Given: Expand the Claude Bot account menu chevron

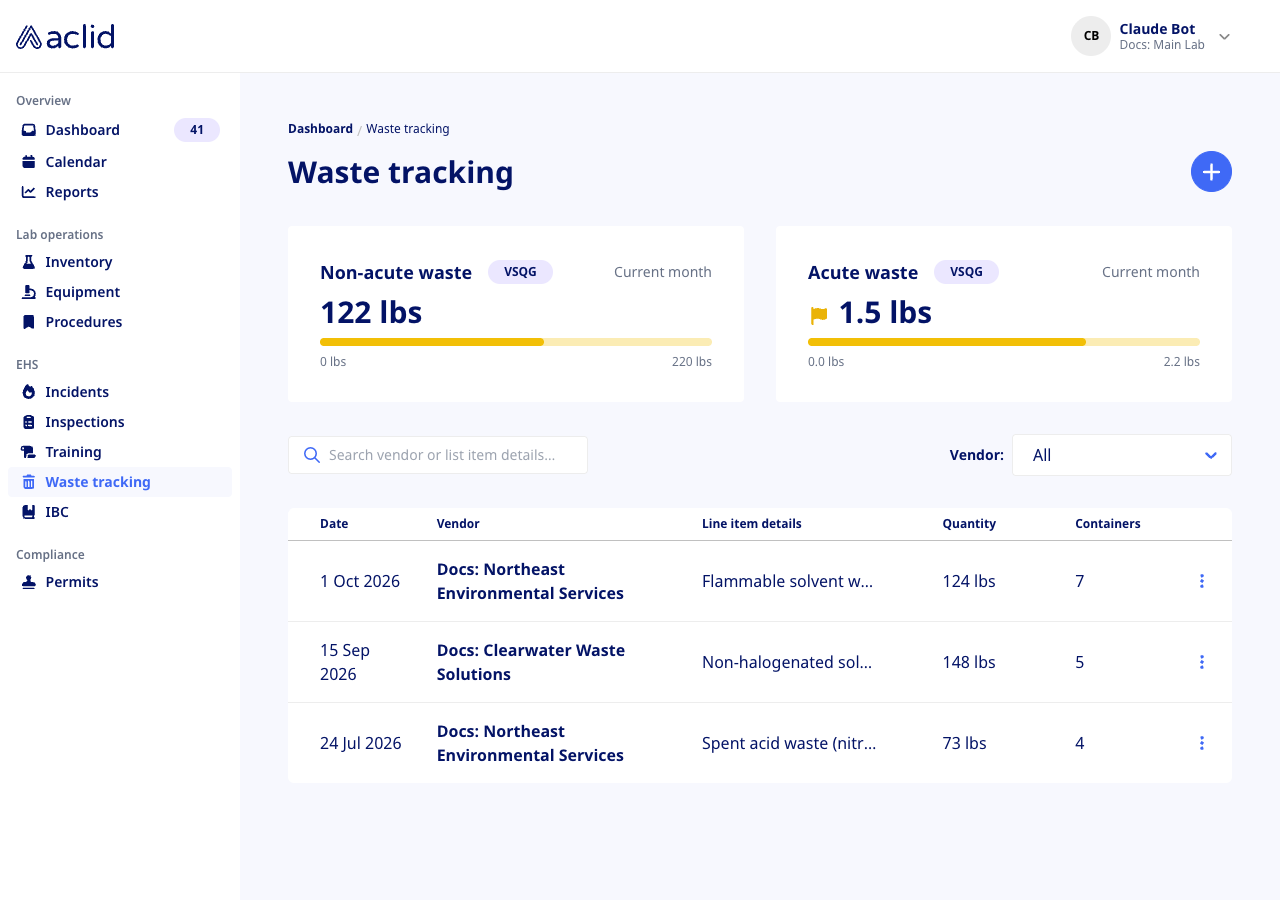Looking at the screenshot, I should [x=1224, y=37].
